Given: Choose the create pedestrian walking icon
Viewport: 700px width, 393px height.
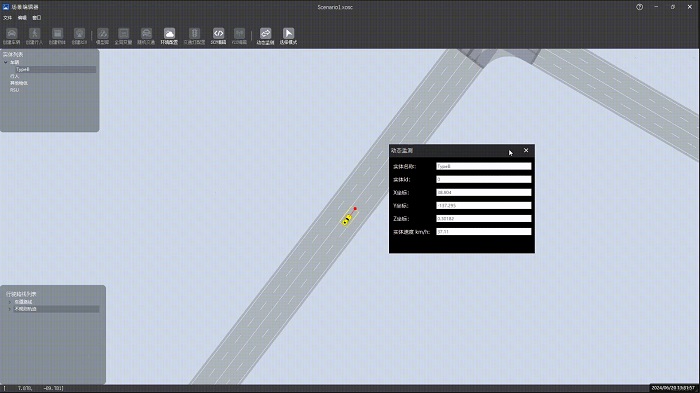Looking at the screenshot, I should coord(34,36).
